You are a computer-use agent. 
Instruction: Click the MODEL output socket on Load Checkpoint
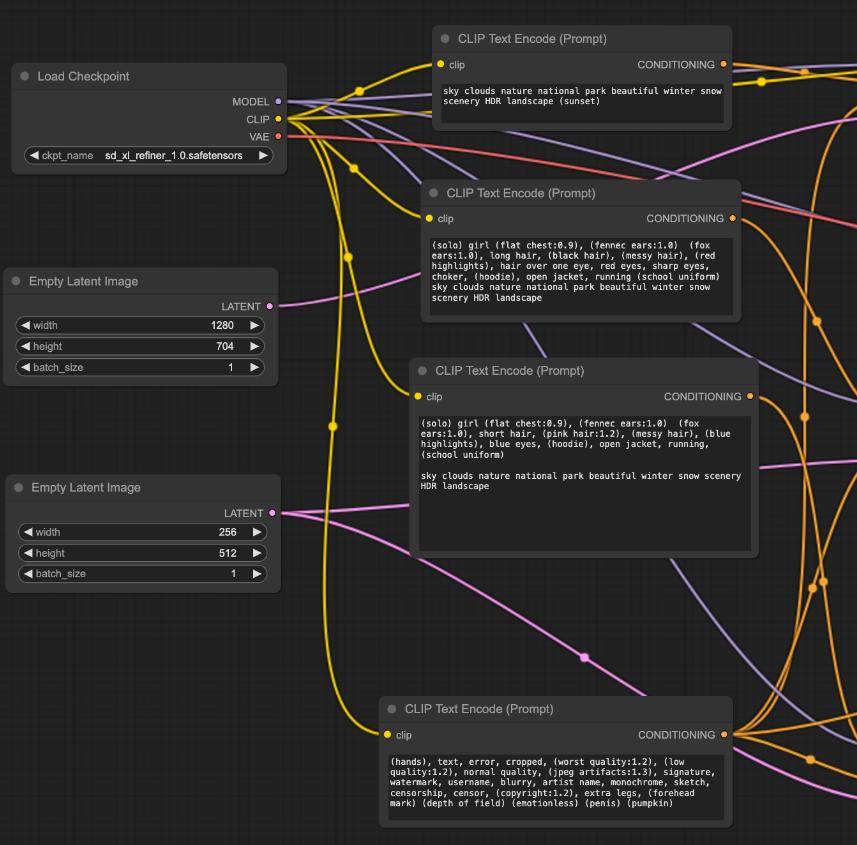278,101
